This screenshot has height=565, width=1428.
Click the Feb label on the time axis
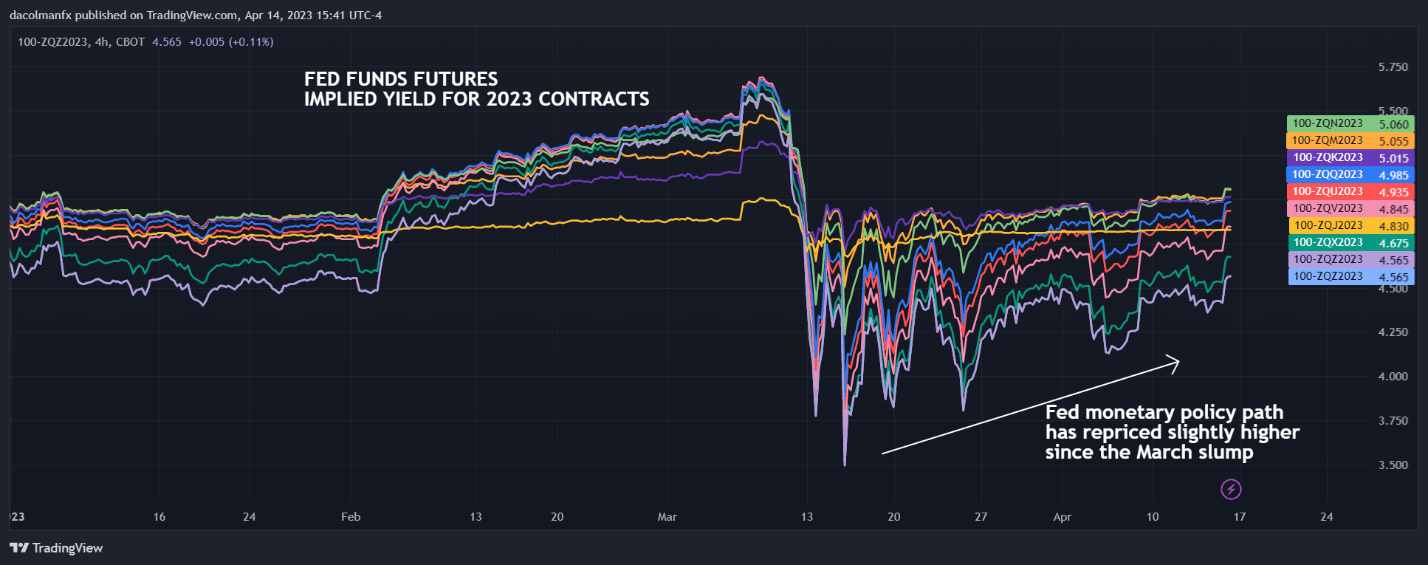coord(350,517)
